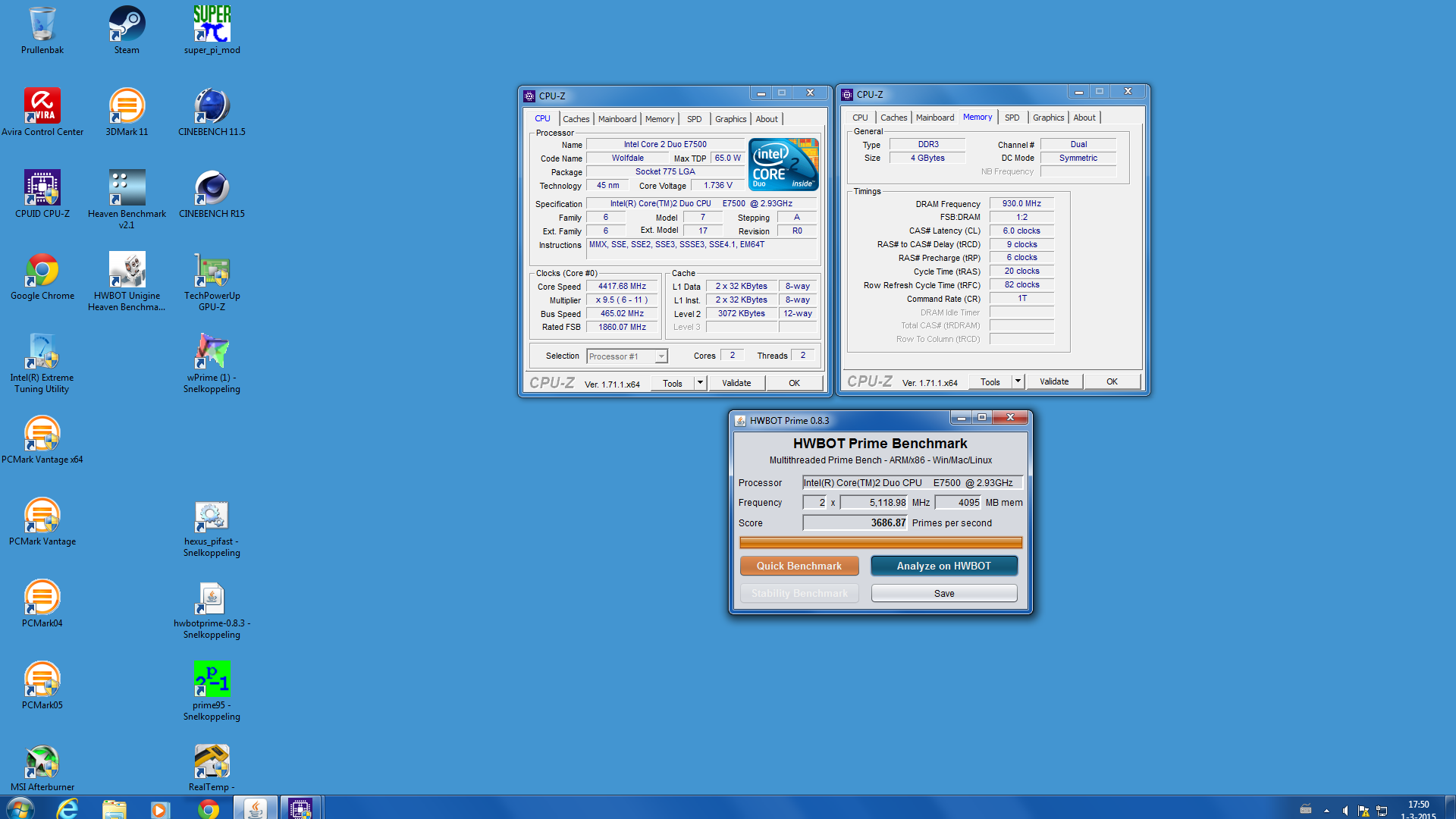
Task: Launch HWBOT Unigine Heaven Benchmark icon
Action: (127, 281)
